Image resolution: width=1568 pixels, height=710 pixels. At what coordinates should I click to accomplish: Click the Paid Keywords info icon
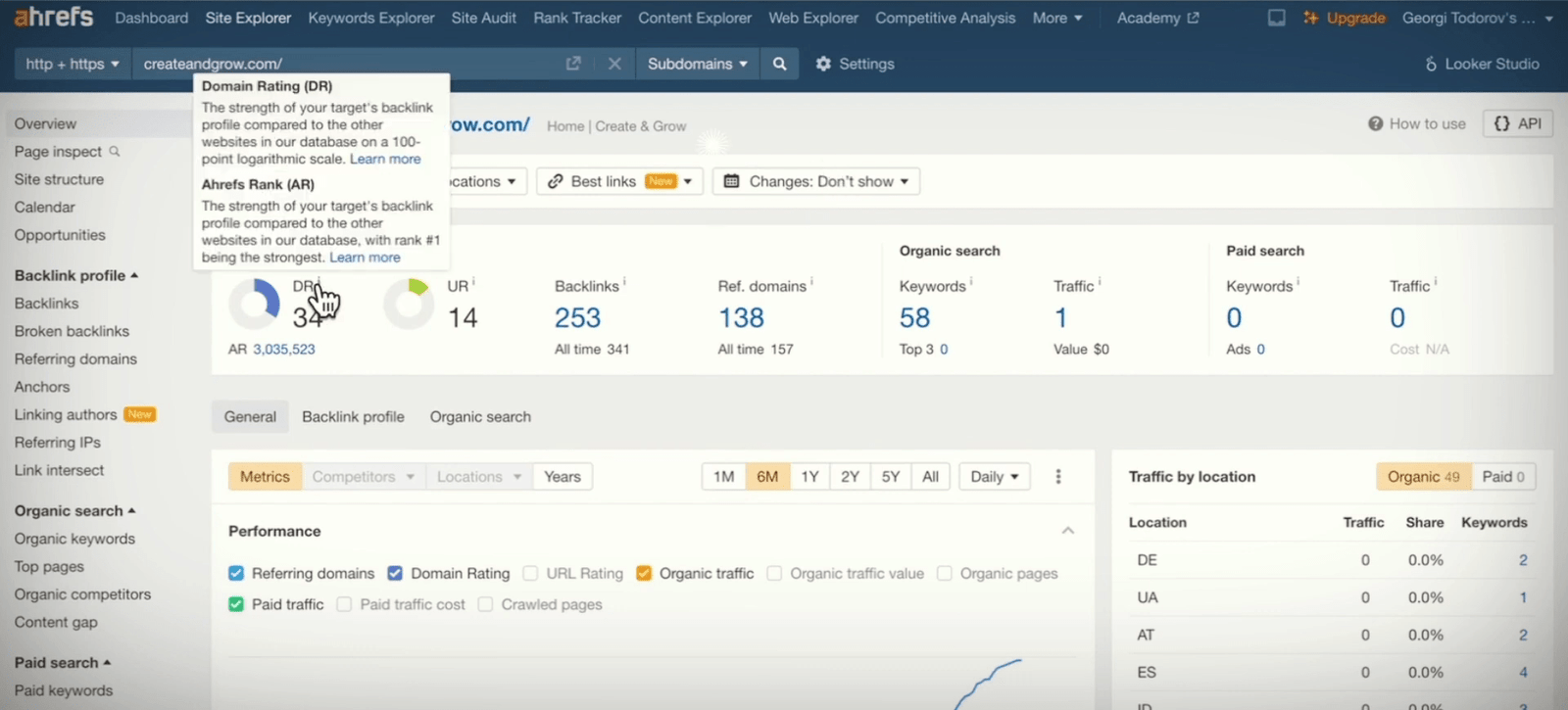(x=1298, y=282)
